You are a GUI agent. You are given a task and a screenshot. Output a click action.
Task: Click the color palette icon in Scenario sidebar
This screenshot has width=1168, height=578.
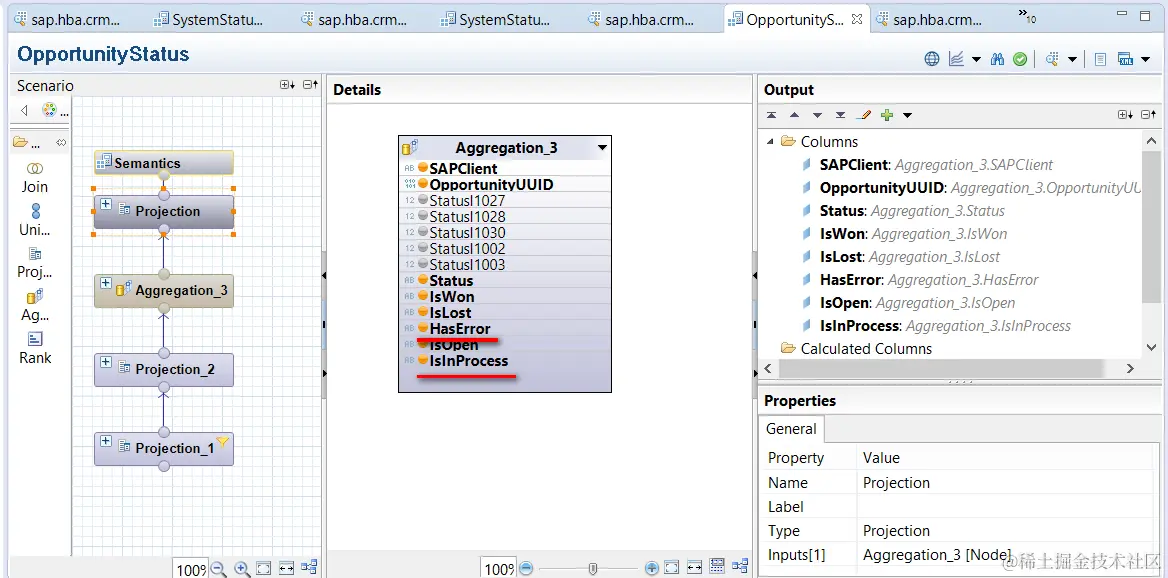[x=49, y=110]
